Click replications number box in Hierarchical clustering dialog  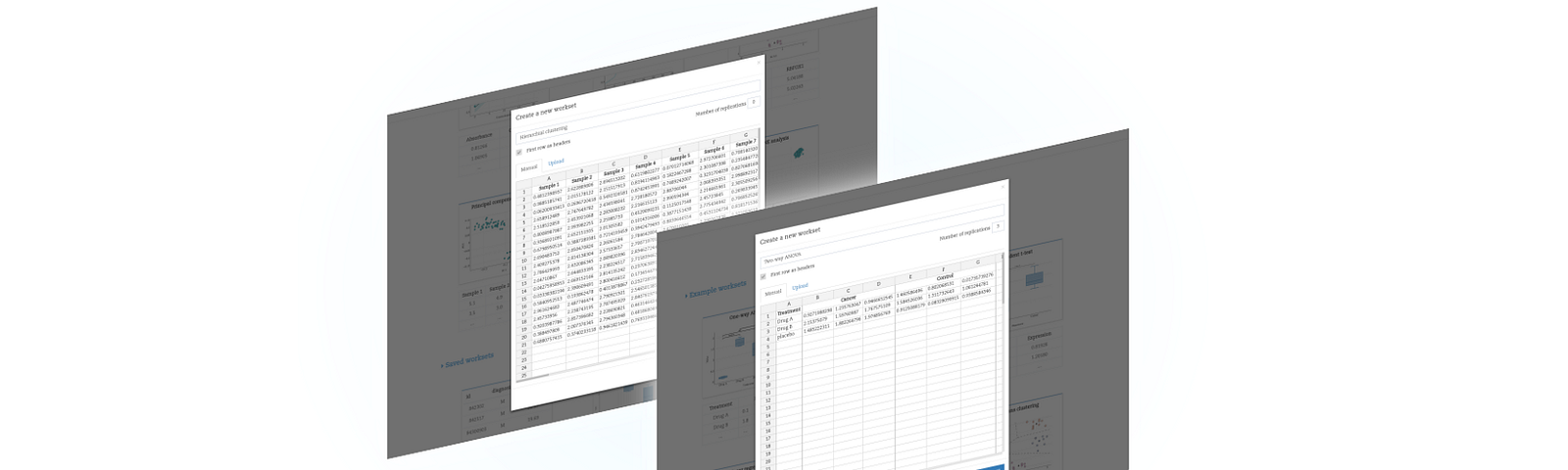pos(753,102)
